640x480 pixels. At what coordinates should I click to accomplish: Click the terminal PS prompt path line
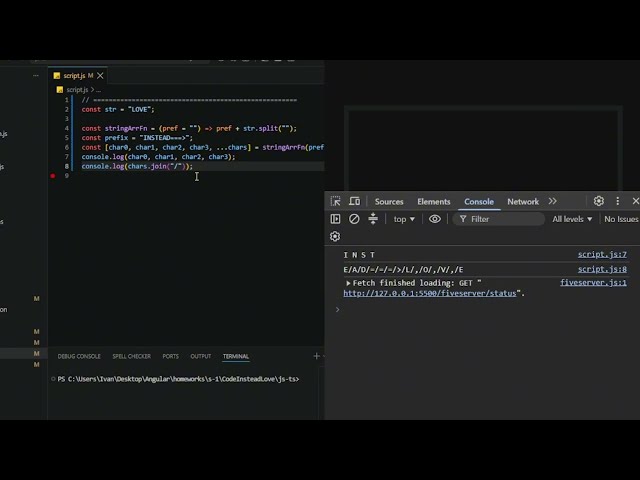tap(178, 379)
